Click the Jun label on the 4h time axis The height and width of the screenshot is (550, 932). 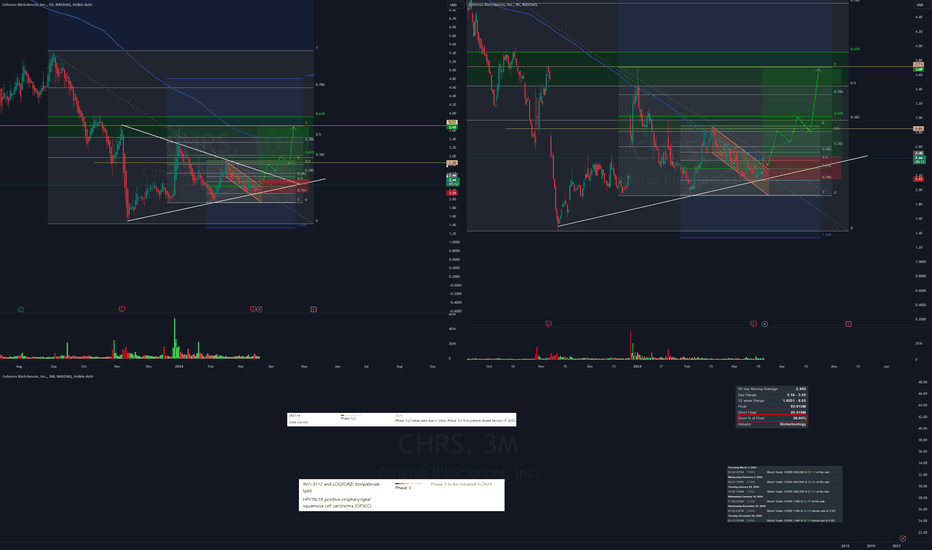coord(886,366)
